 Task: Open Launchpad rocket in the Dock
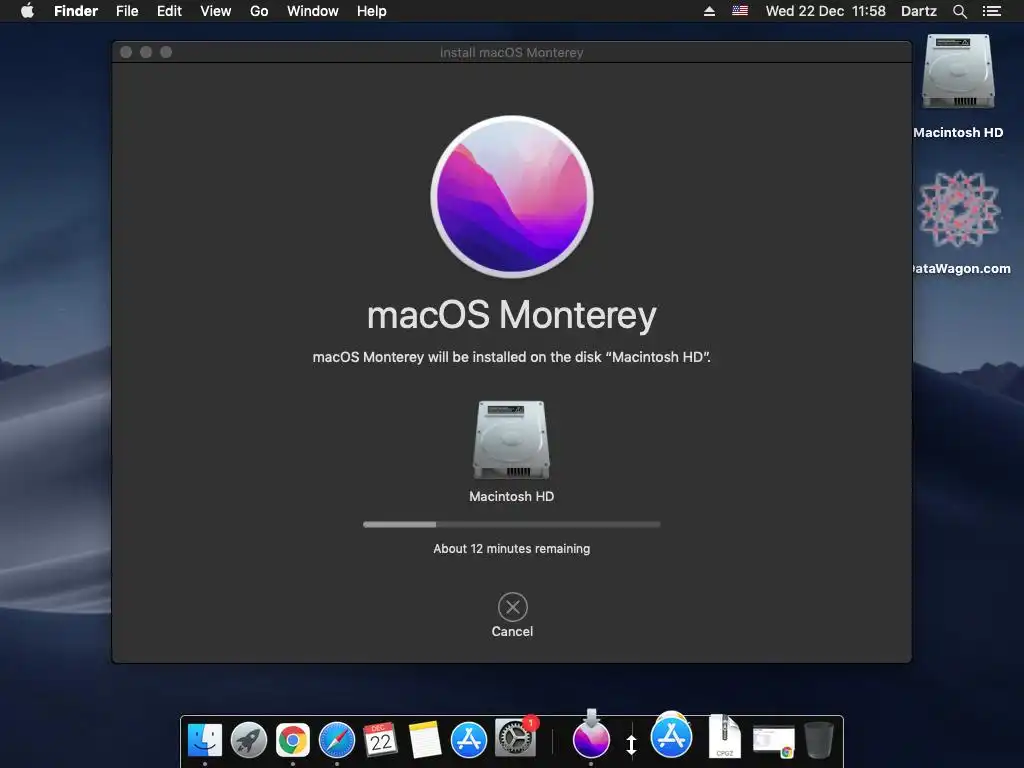pyautogui.click(x=249, y=740)
